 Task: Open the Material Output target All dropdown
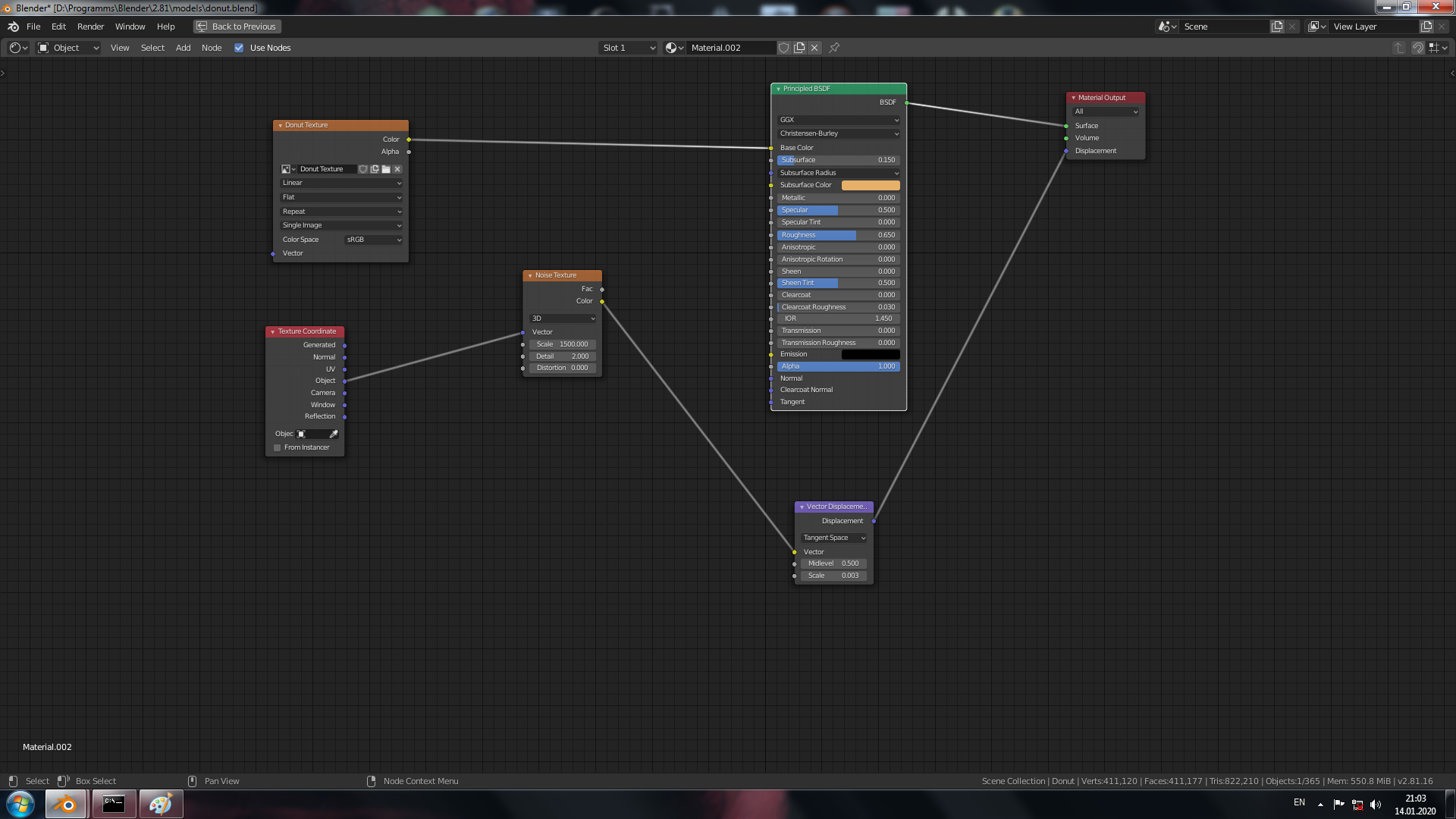tap(1106, 111)
